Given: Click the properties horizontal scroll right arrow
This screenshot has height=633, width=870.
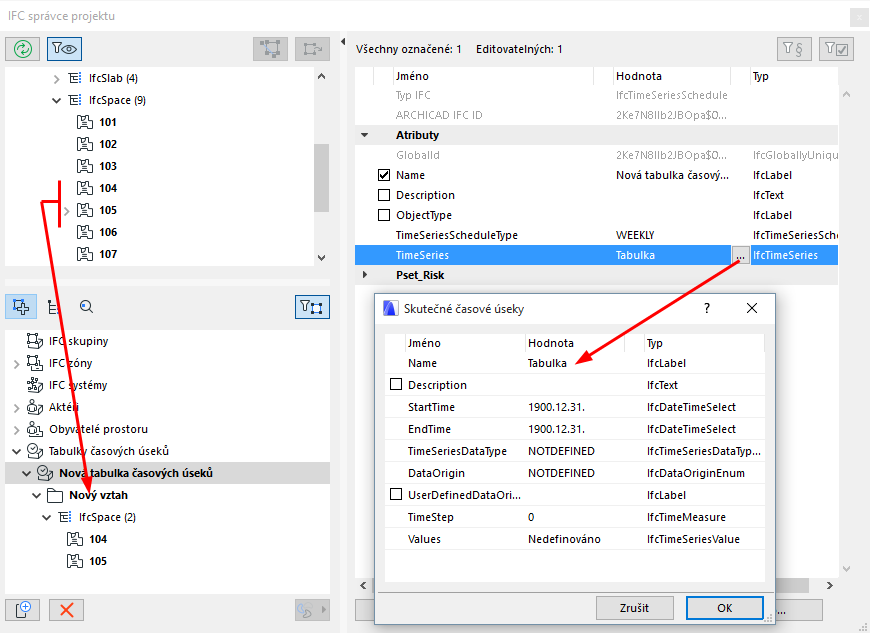Looking at the screenshot, I should pyautogui.click(x=829, y=586).
